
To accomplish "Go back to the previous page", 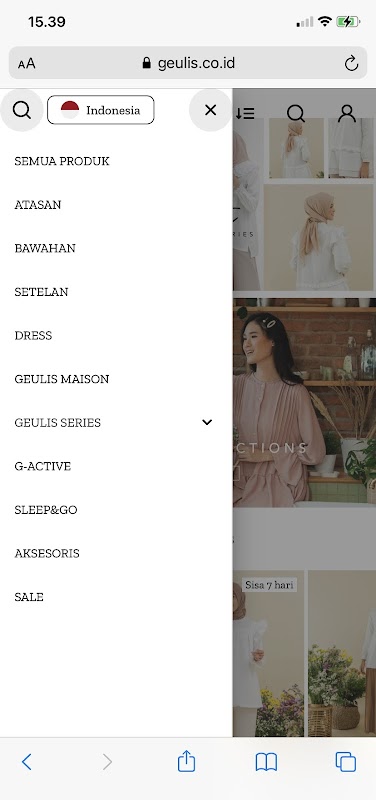I will pyautogui.click(x=27, y=762).
